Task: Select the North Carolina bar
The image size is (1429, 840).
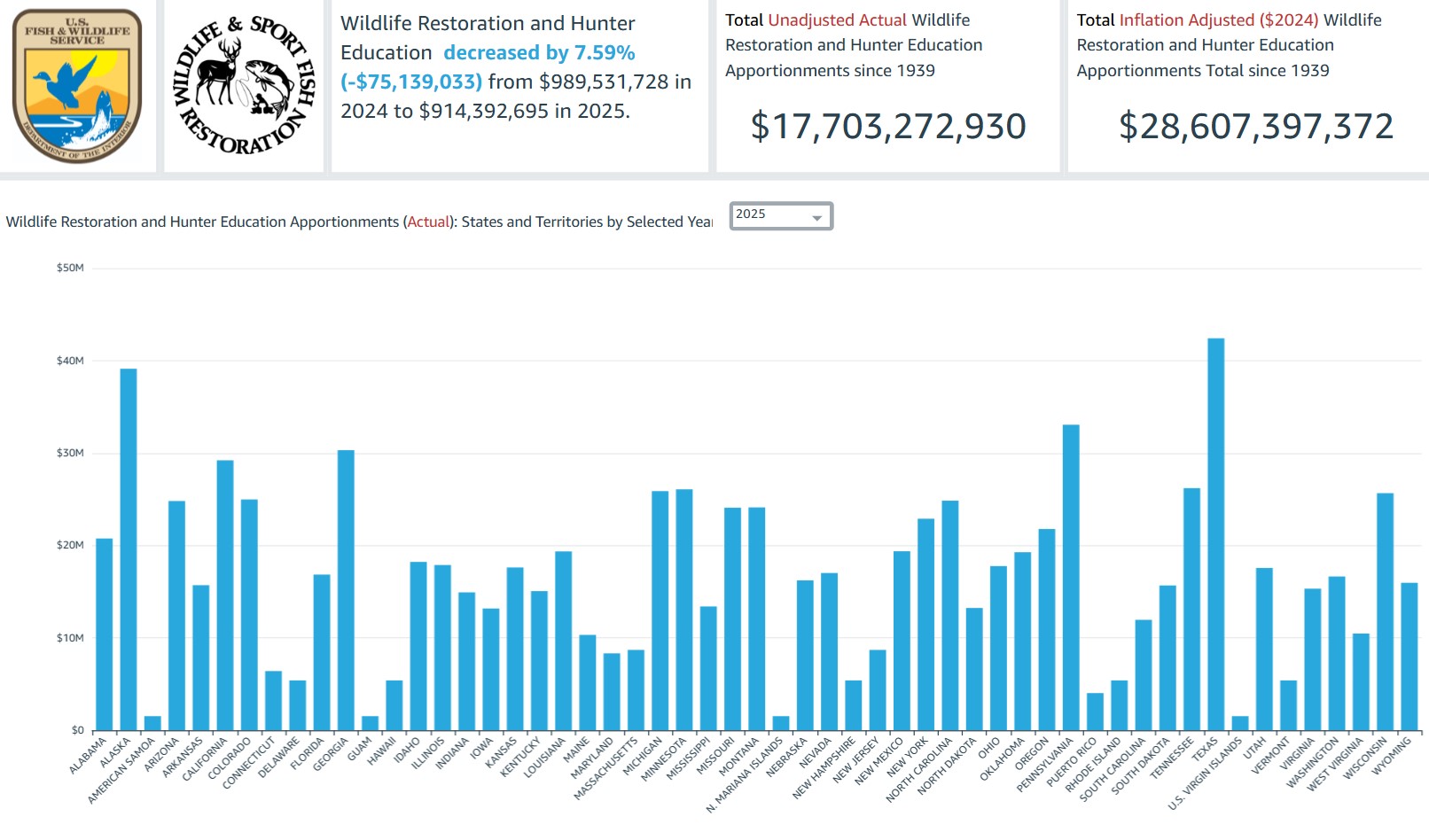Action: tap(950, 616)
